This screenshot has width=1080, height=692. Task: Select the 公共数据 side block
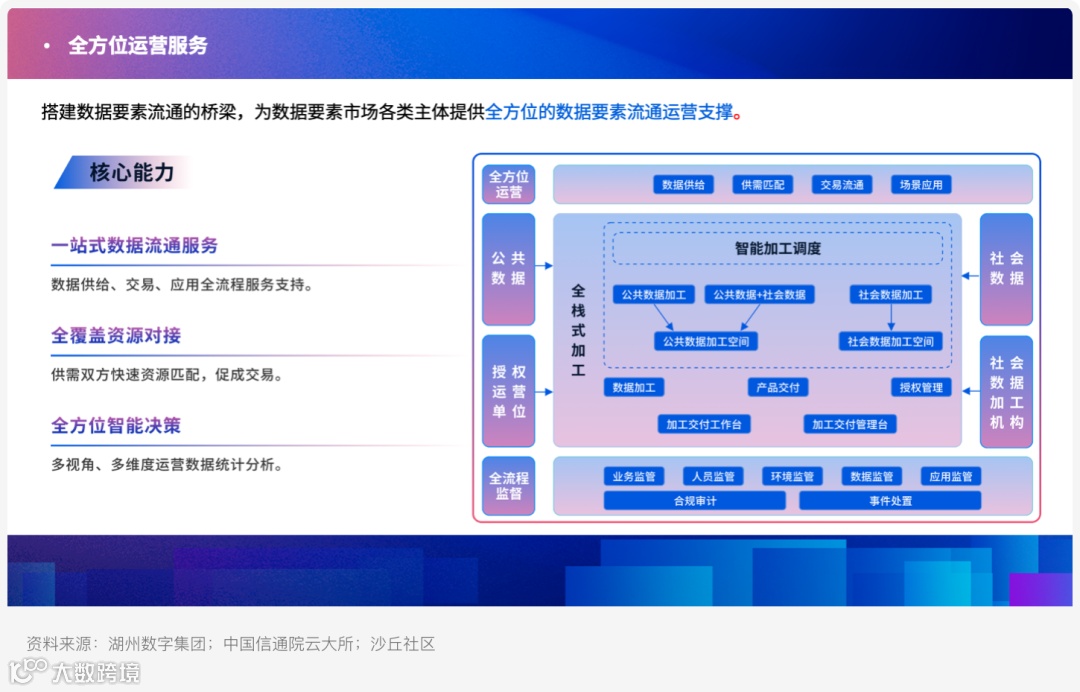[508, 269]
